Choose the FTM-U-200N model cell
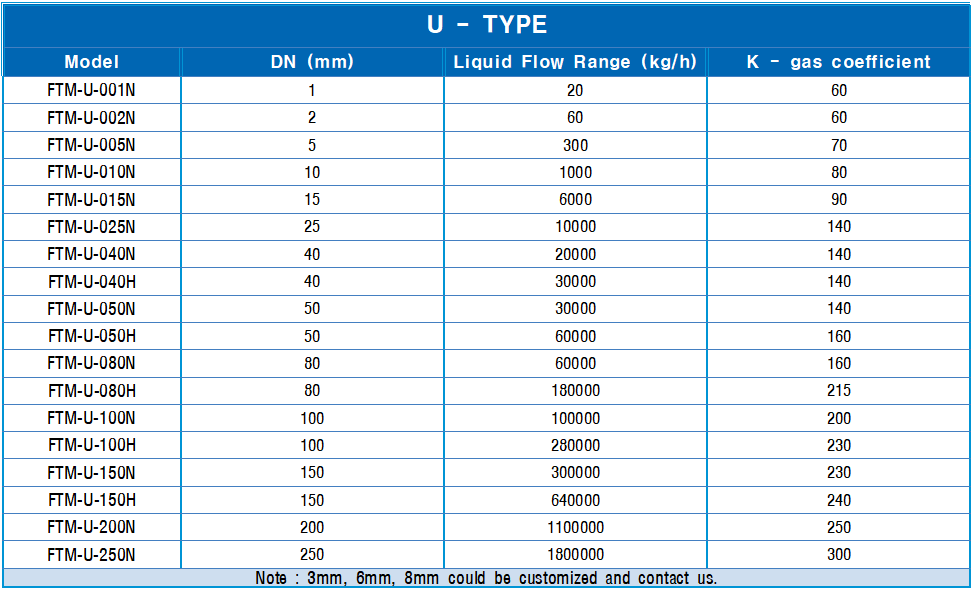This screenshot has height=590, width=973. pos(91,527)
